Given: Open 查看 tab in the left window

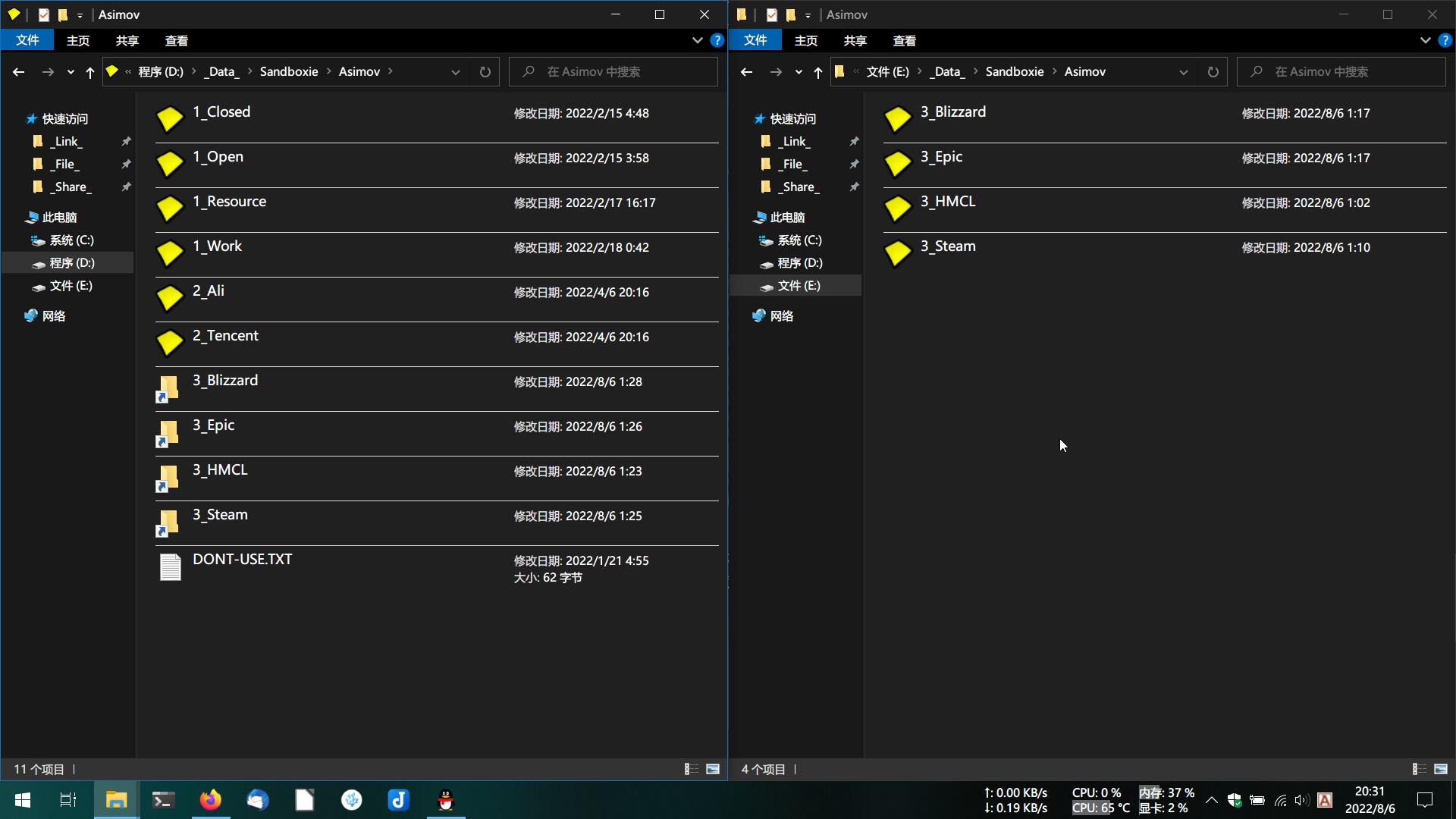Looking at the screenshot, I should tap(176, 40).
